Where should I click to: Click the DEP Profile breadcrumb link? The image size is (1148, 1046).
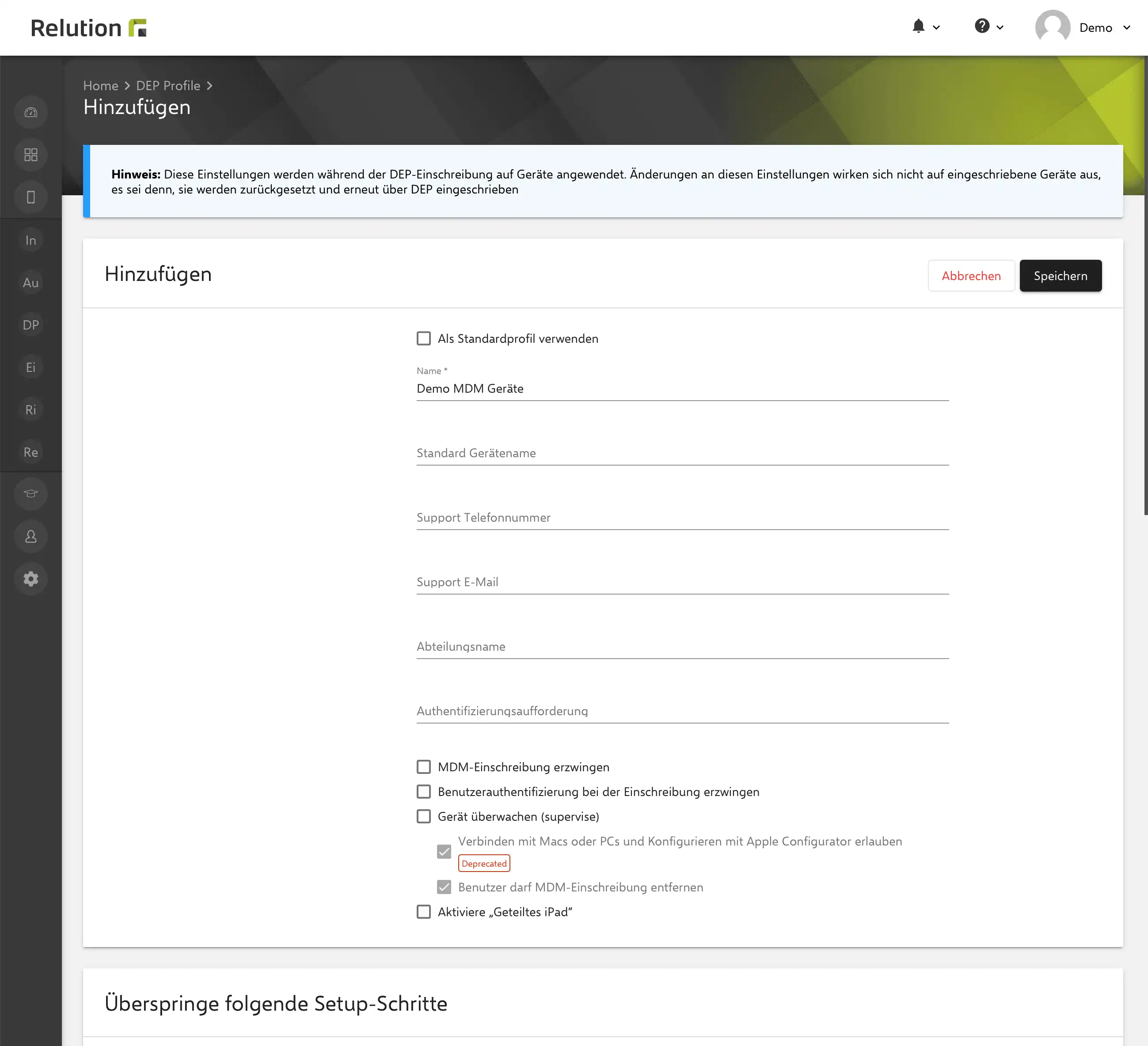(168, 85)
